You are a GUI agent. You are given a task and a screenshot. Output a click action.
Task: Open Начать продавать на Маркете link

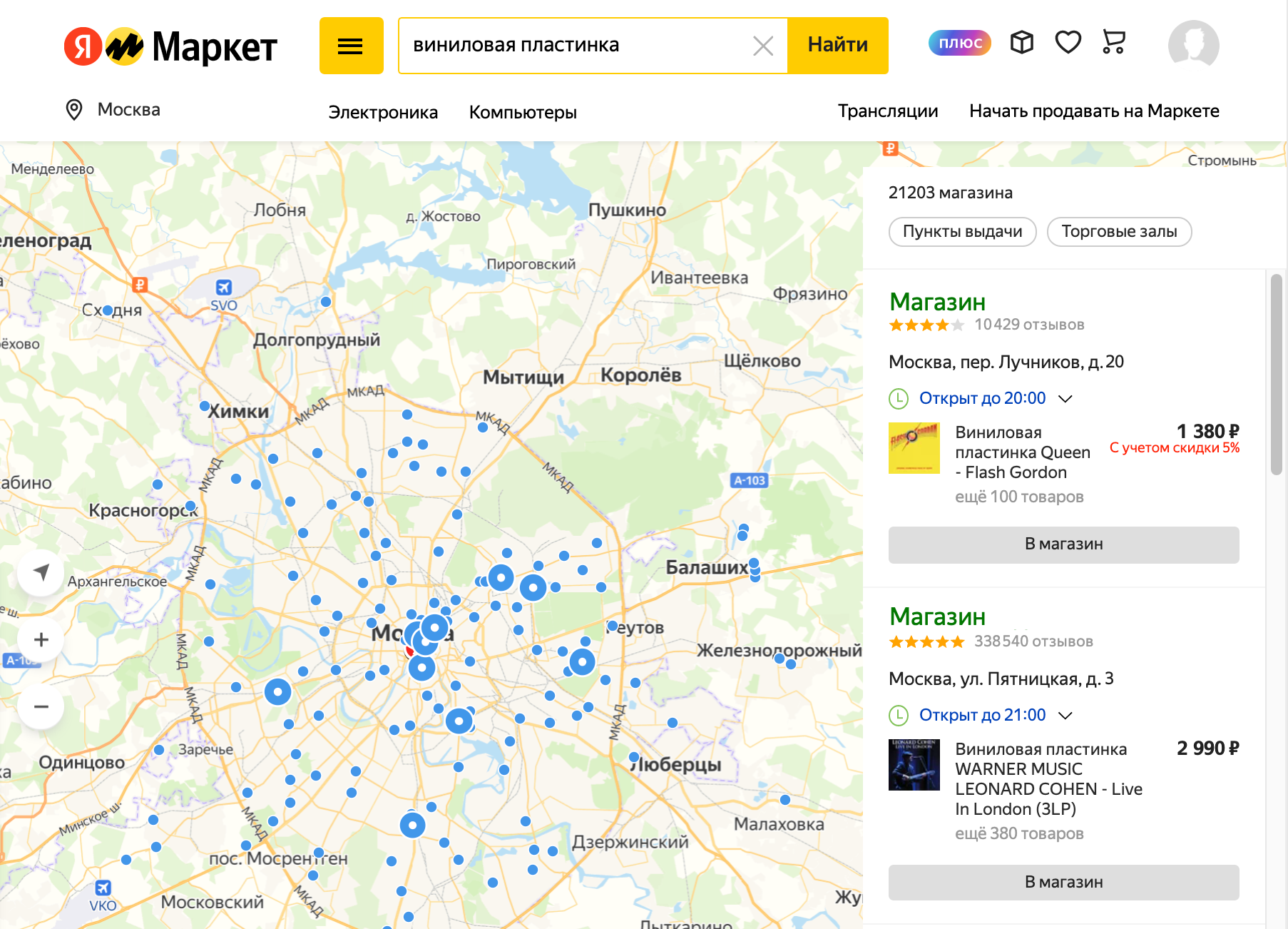pyautogui.click(x=1094, y=111)
